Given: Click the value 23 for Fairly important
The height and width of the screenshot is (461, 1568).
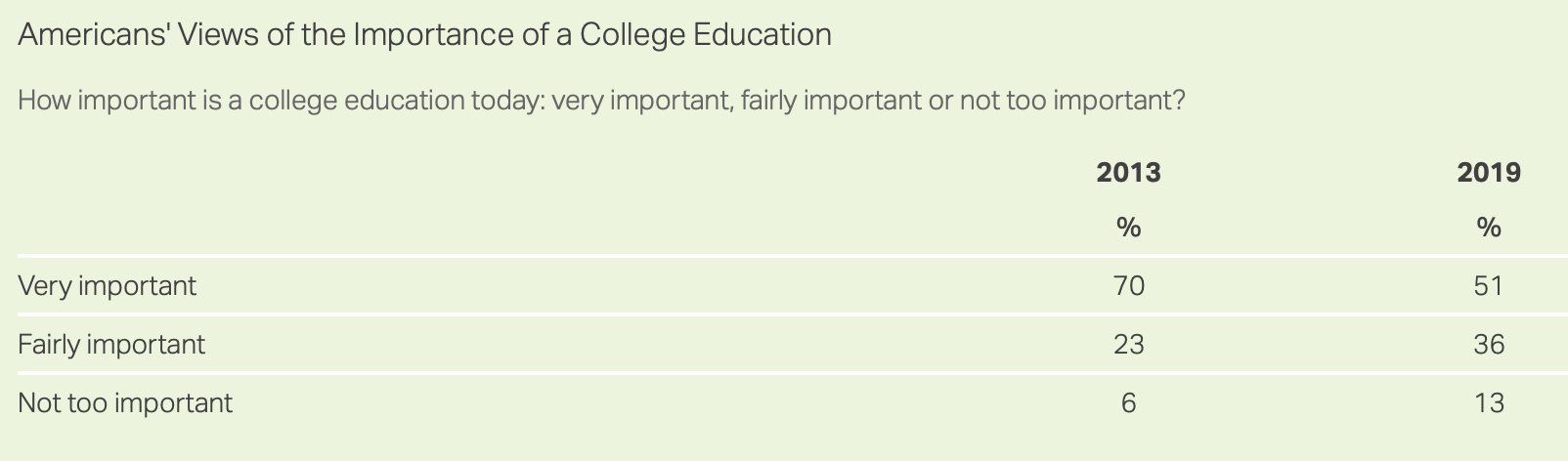Looking at the screenshot, I should pos(1128,344).
